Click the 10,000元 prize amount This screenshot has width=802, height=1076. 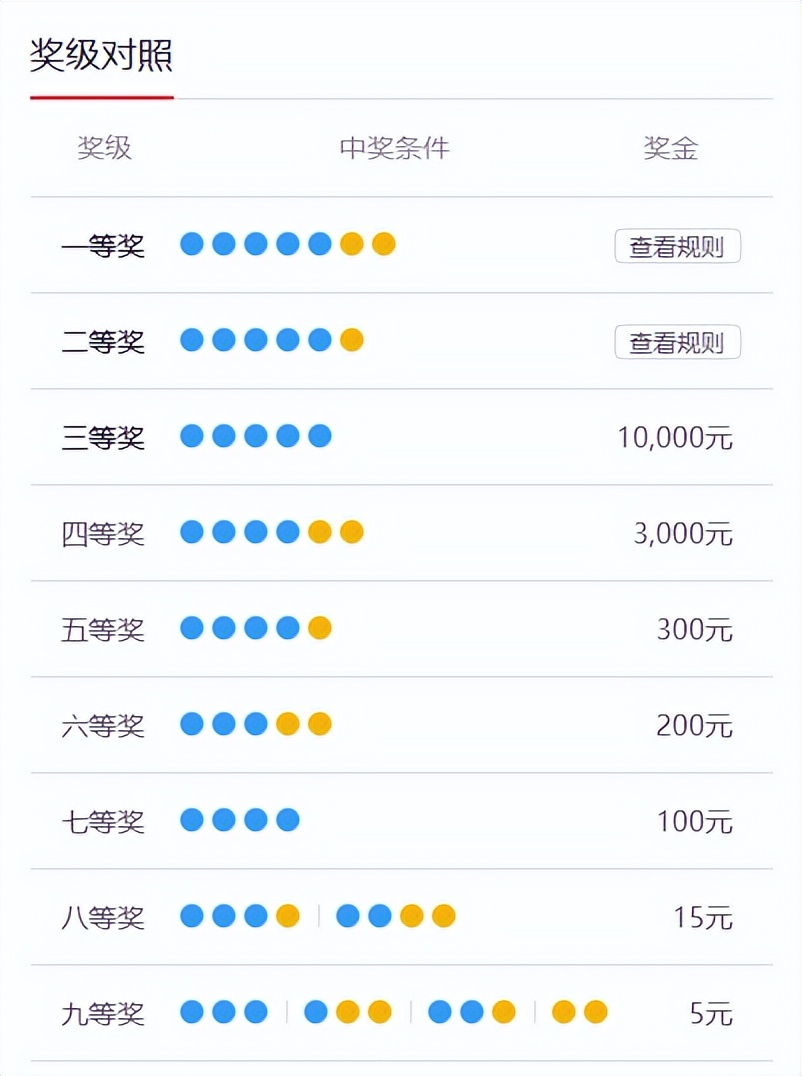[x=675, y=438]
